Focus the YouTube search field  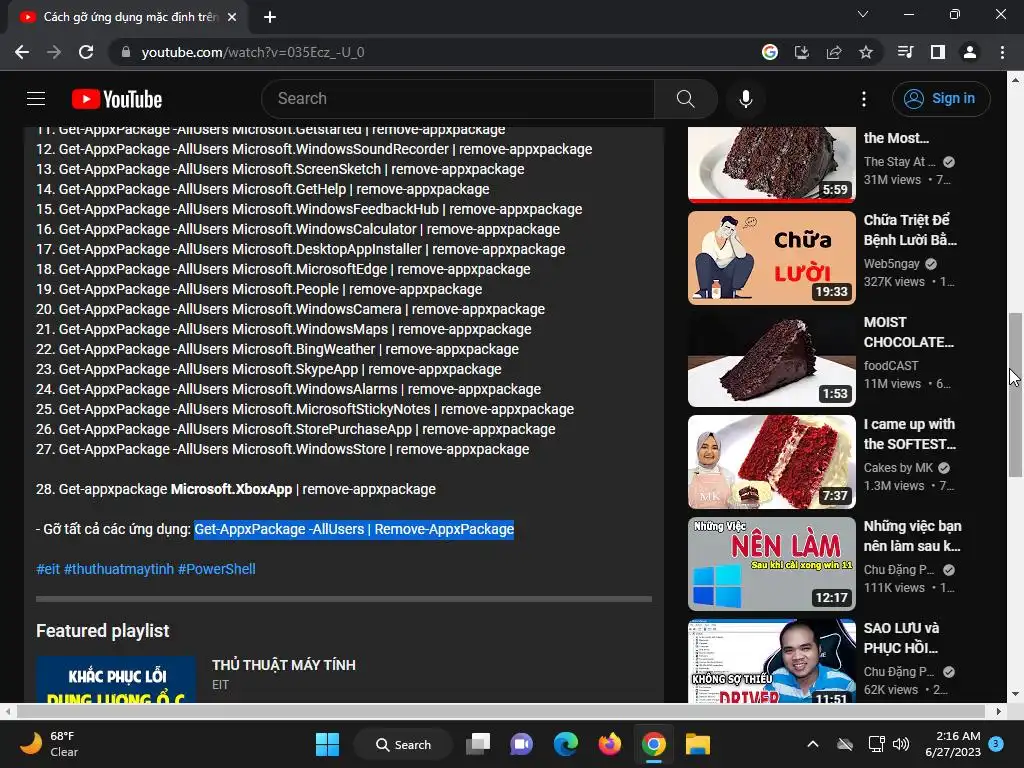coord(458,99)
